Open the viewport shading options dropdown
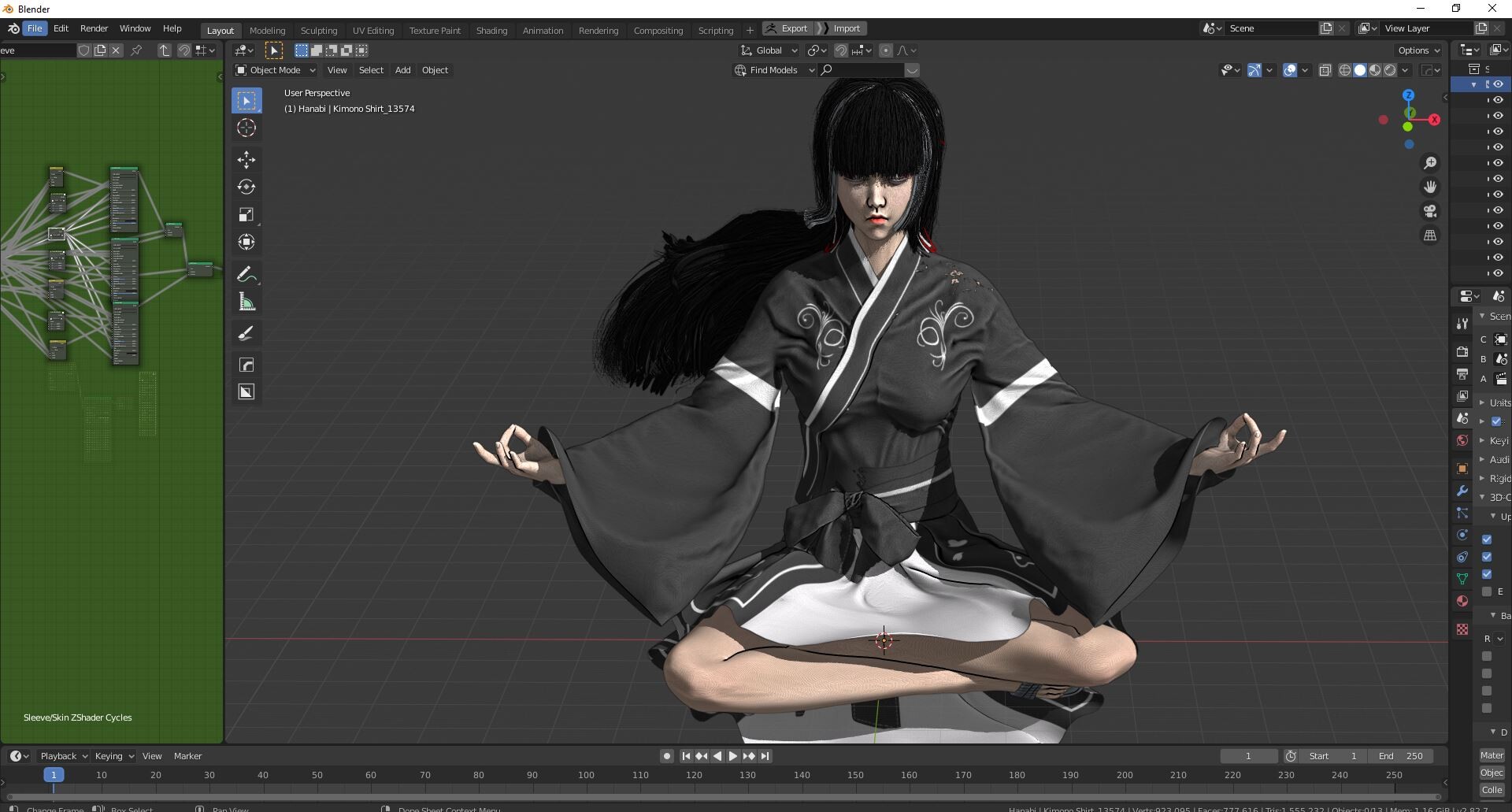1512x812 pixels. click(1405, 70)
